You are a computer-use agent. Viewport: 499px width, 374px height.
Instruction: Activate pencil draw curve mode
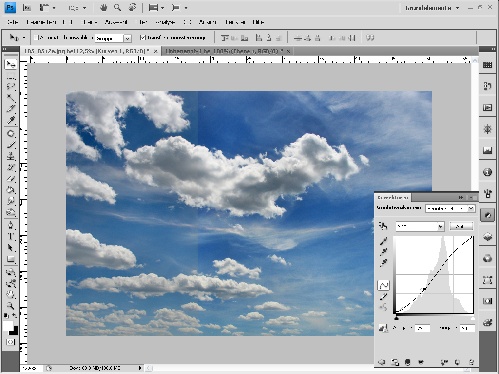[383, 297]
